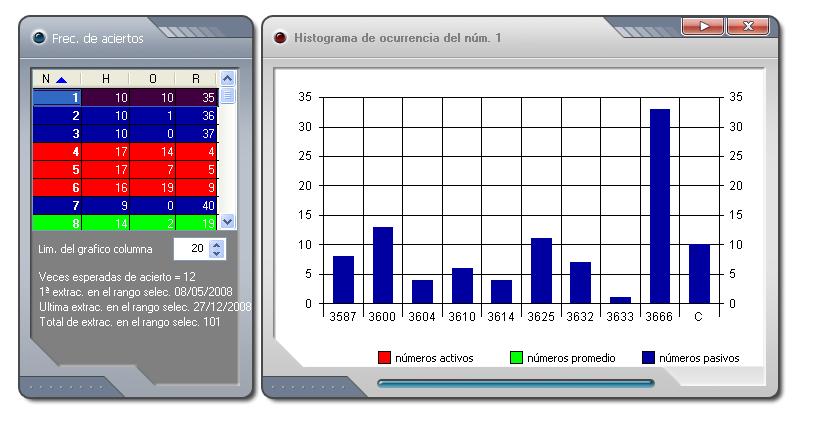Click the progress bar below the histogram
824x427 pixels.
516,383
